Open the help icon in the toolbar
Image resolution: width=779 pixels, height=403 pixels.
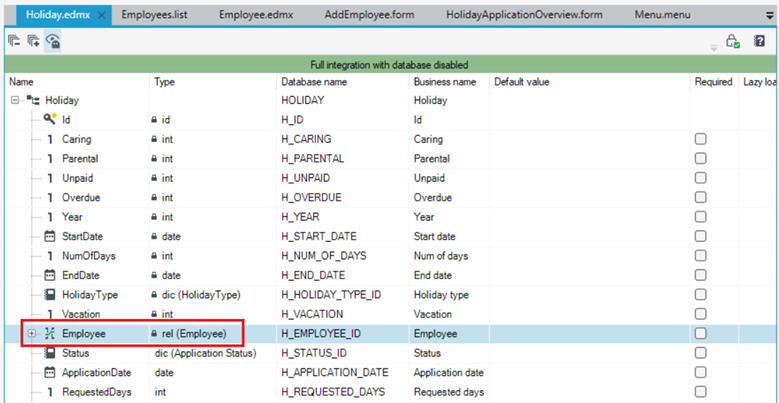(759, 41)
